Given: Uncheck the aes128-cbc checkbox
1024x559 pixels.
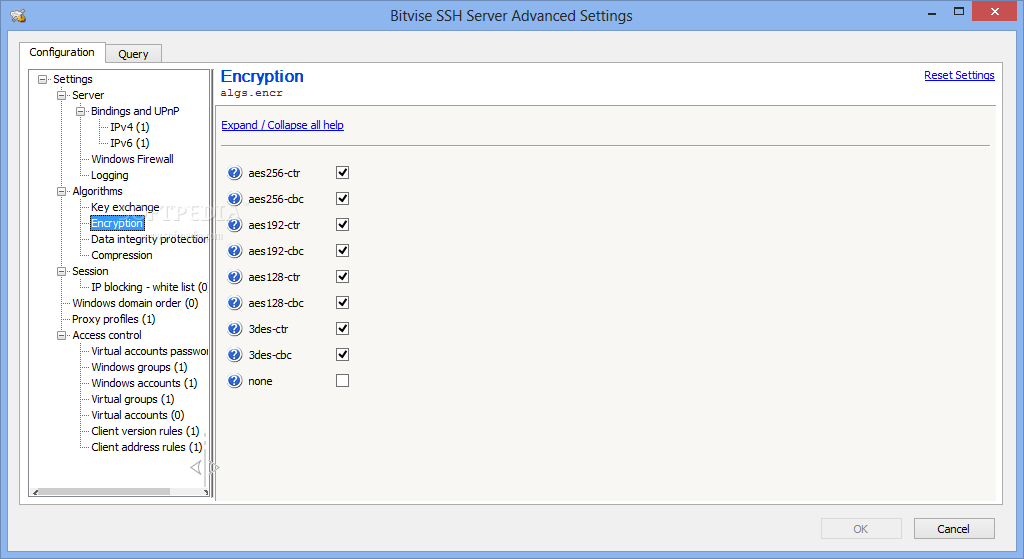Looking at the screenshot, I should coord(342,302).
